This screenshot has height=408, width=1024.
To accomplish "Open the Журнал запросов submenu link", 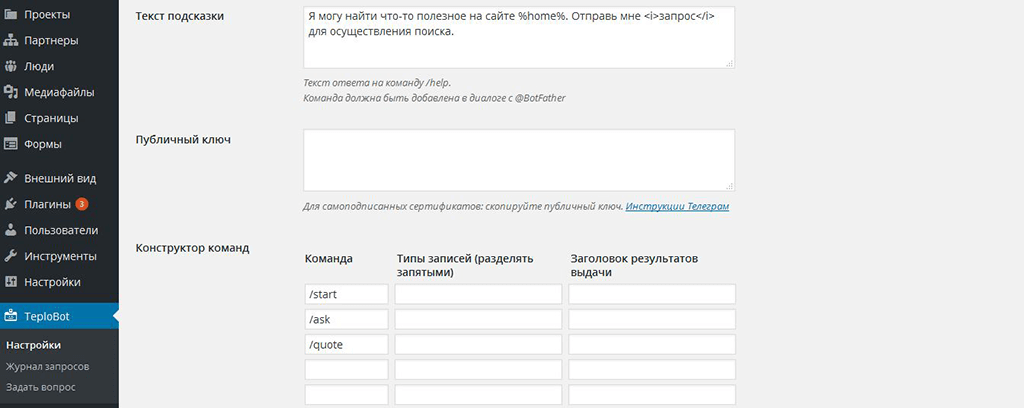I will click(47, 366).
